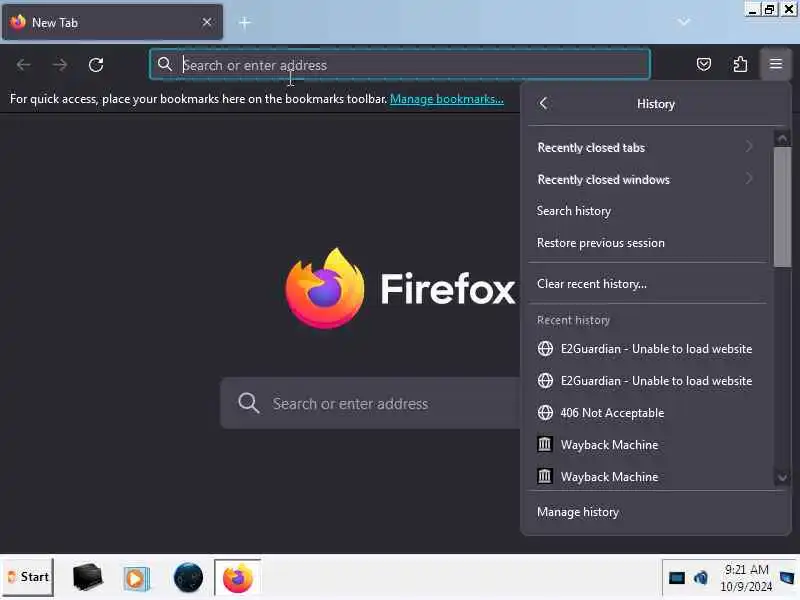Select Search history option
Viewport: 800px width, 600px height.
(x=646, y=211)
